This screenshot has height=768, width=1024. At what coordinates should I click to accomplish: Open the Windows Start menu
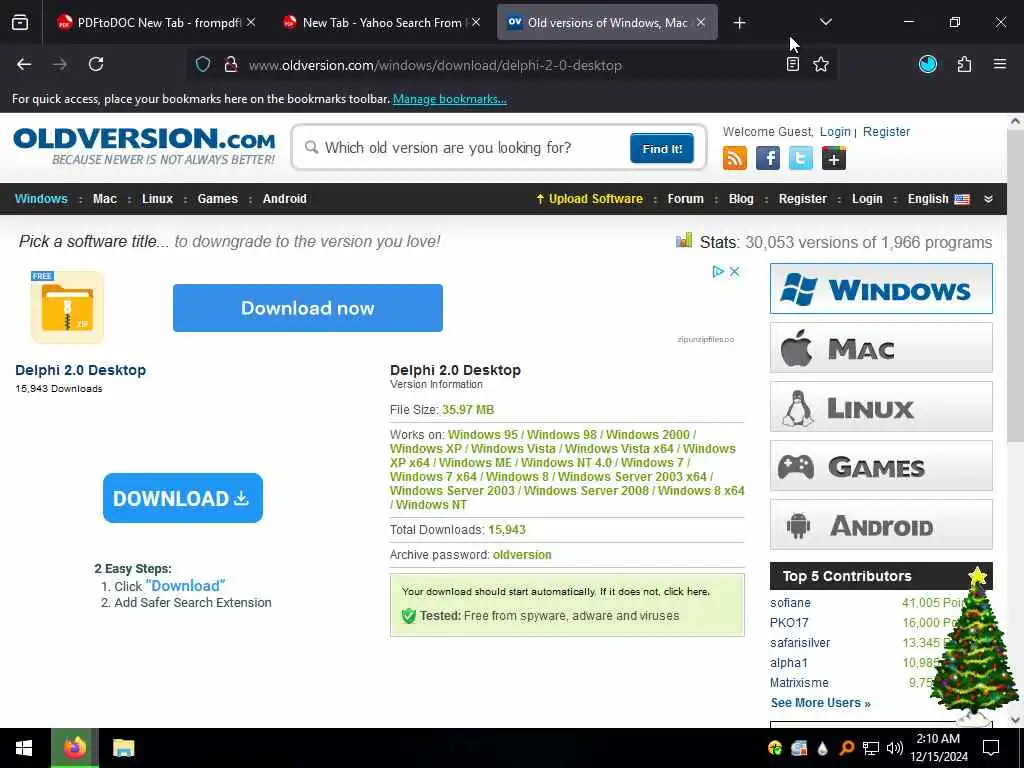[x=24, y=748]
